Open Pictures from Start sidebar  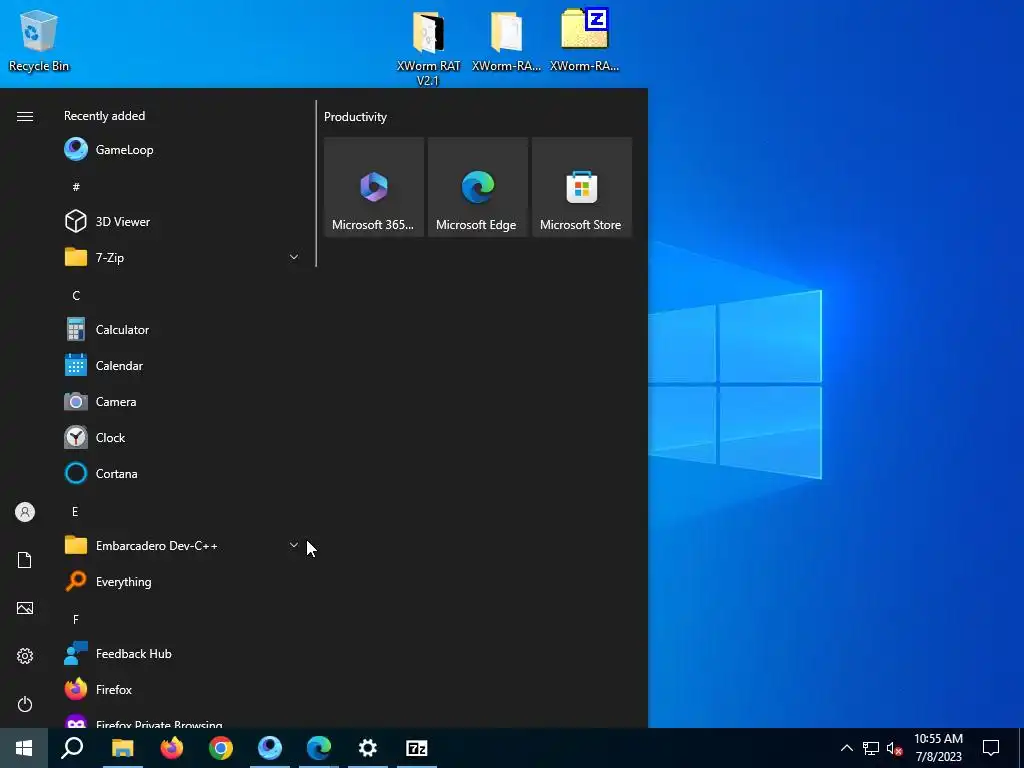click(25, 608)
